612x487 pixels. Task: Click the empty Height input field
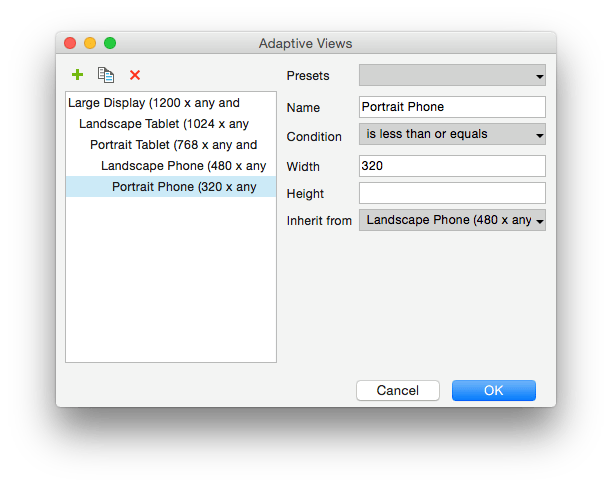452,193
